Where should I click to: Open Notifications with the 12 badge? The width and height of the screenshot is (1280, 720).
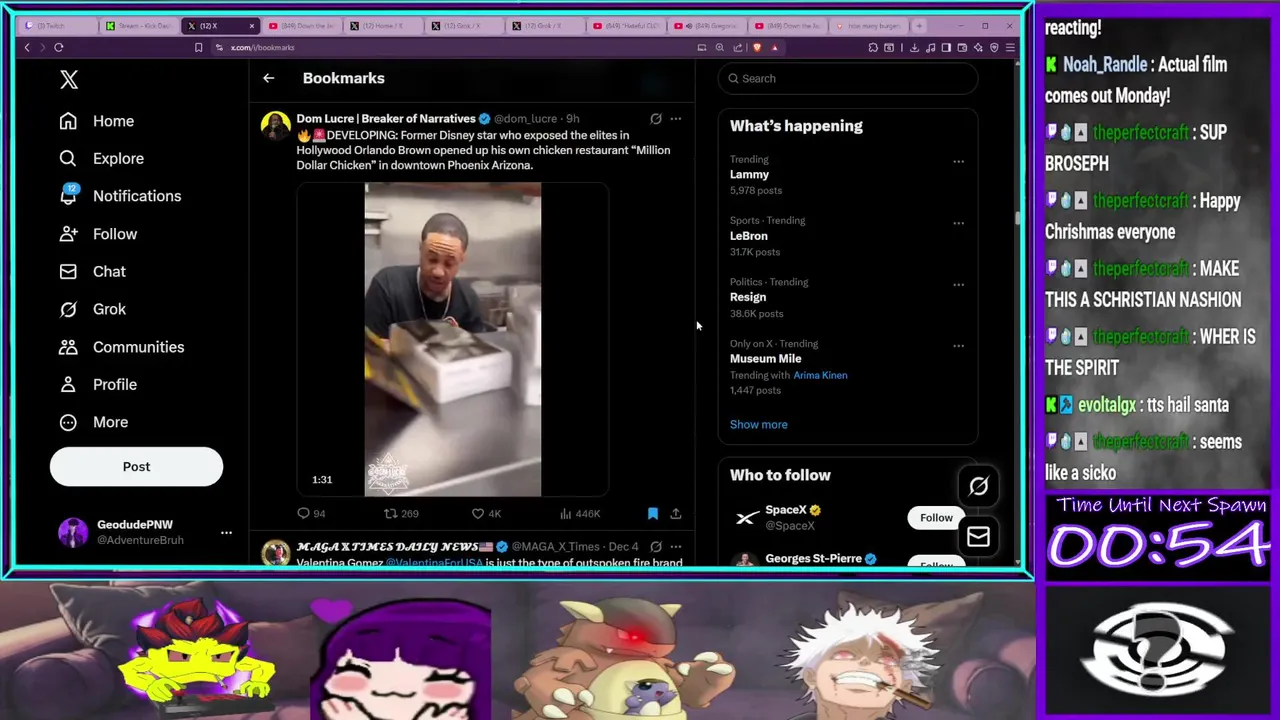pyautogui.click(x=120, y=196)
